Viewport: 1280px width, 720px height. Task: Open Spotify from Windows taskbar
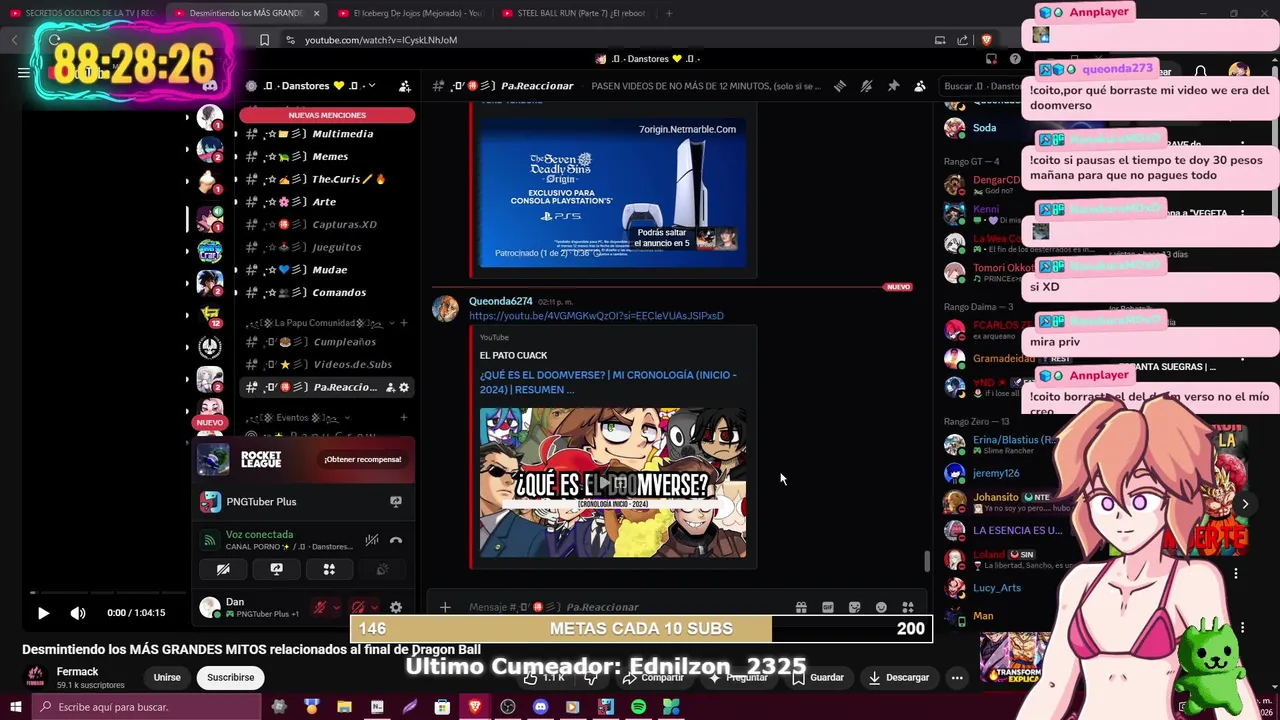click(638, 707)
